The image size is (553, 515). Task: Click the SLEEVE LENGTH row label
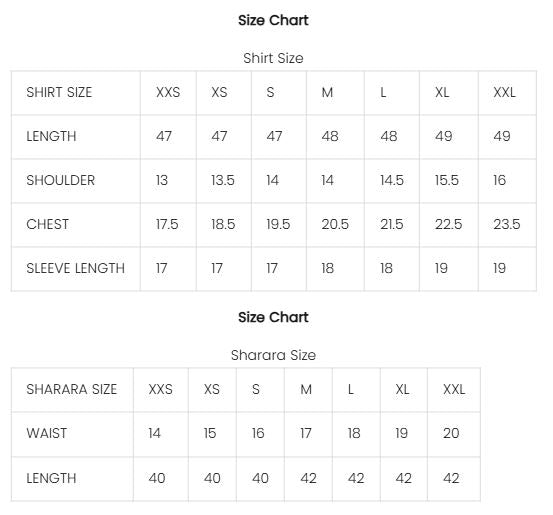click(75, 268)
